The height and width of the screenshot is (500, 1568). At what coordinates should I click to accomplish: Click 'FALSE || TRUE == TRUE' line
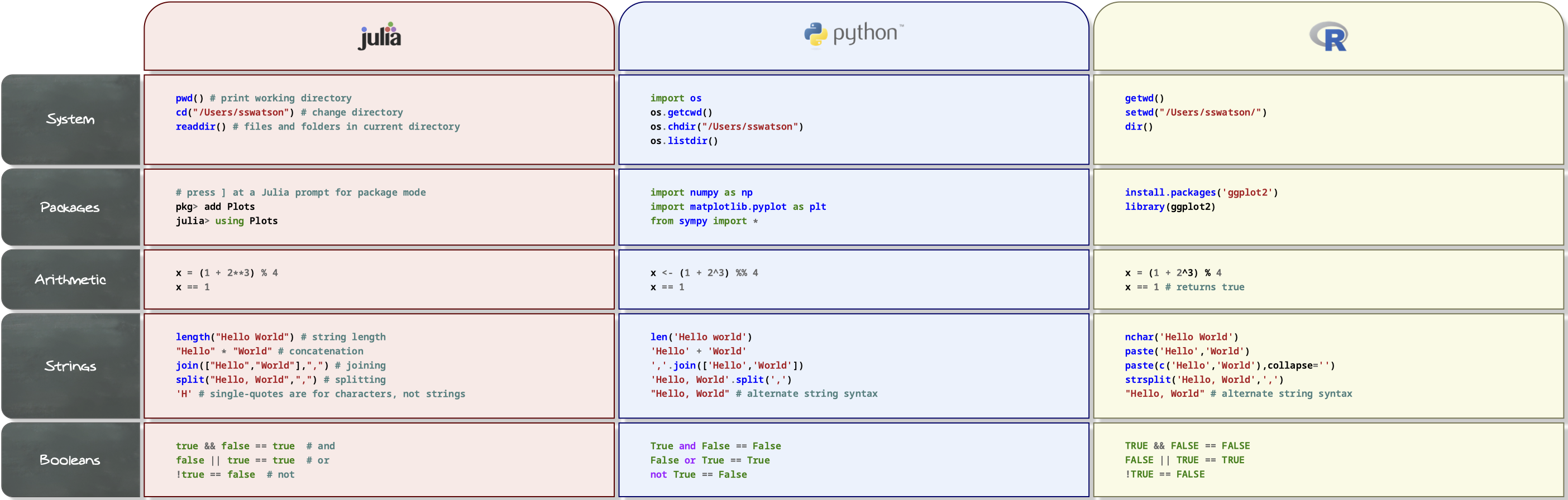[x=1184, y=460]
